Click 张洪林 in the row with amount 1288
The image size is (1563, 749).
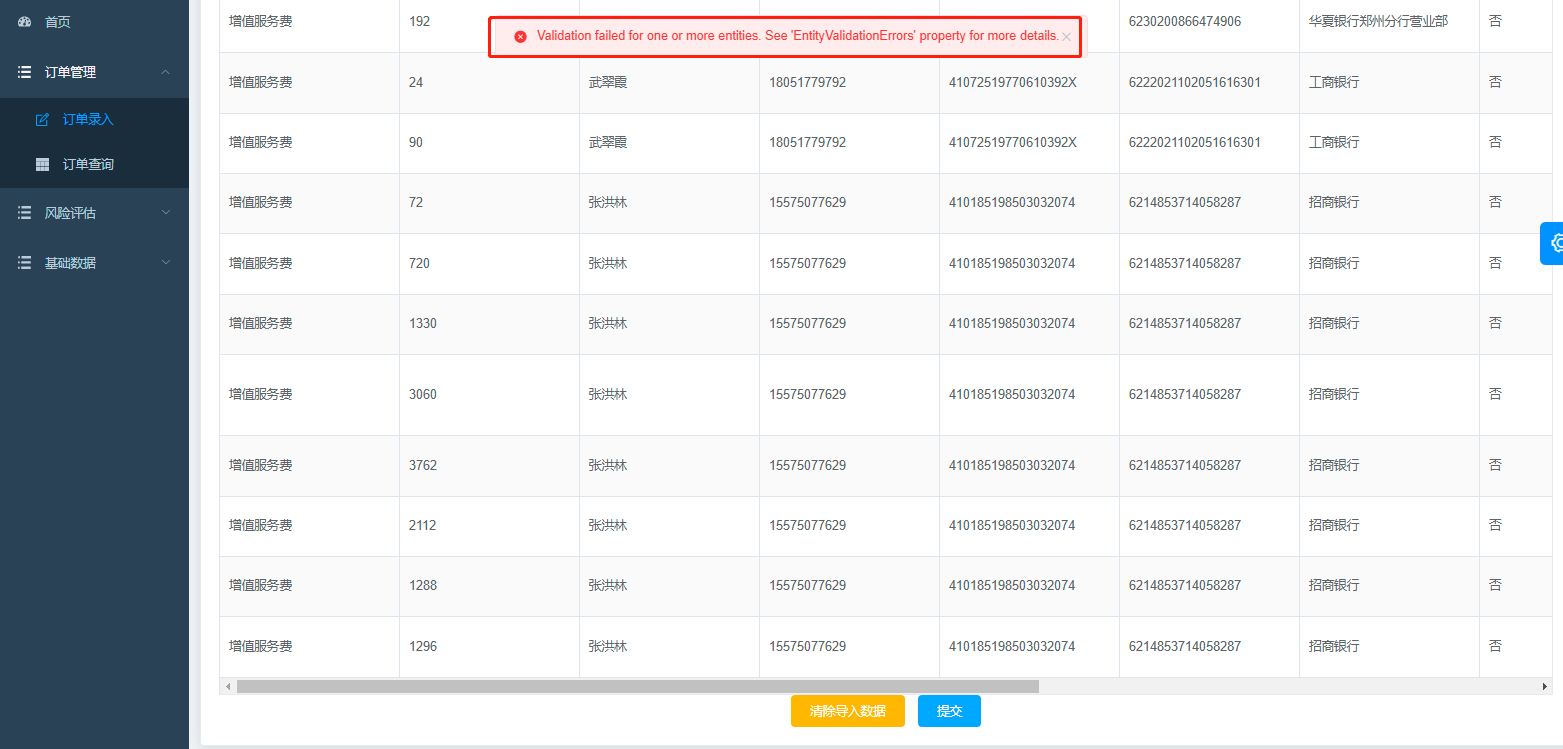(x=608, y=586)
